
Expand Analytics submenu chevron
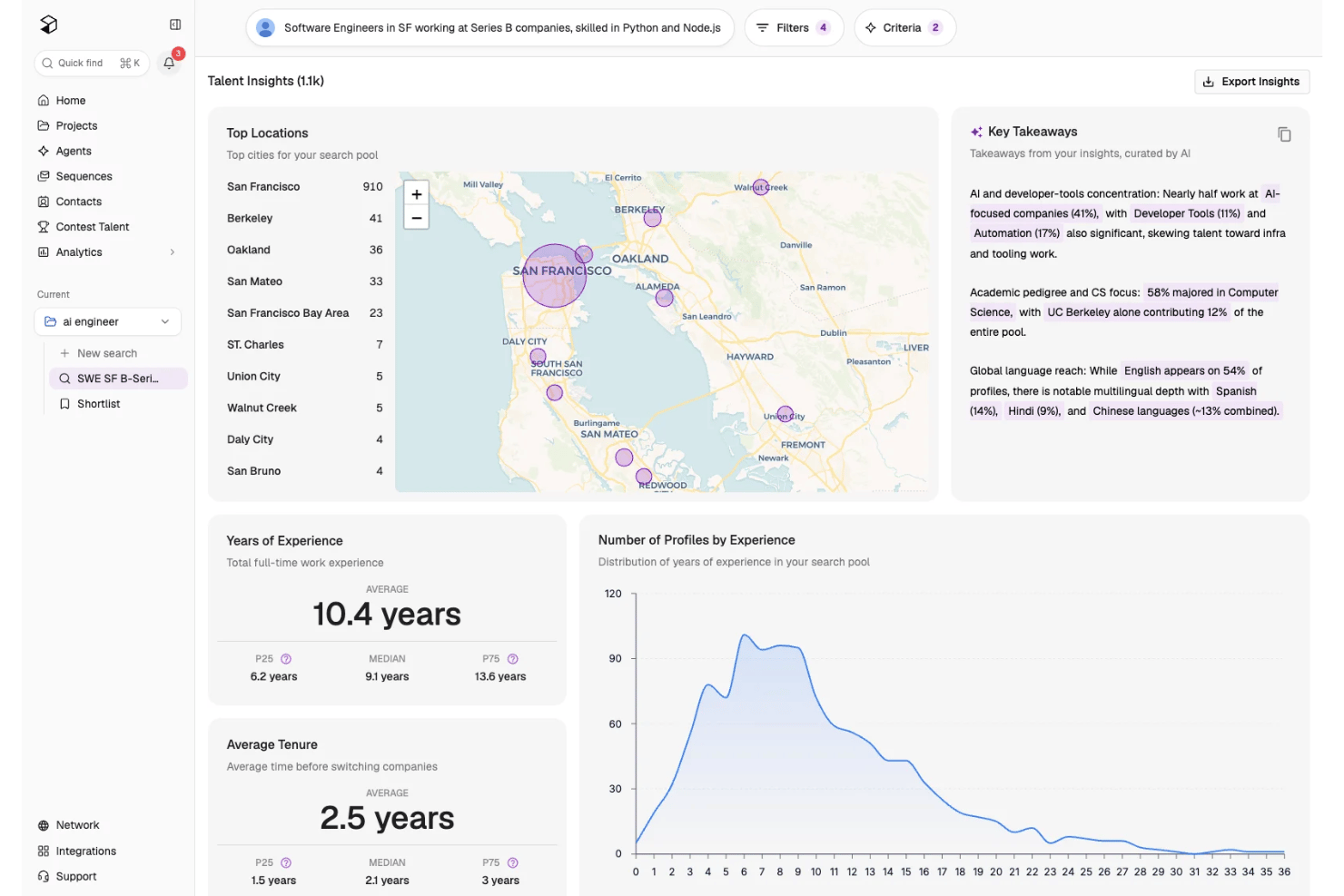pos(173,252)
